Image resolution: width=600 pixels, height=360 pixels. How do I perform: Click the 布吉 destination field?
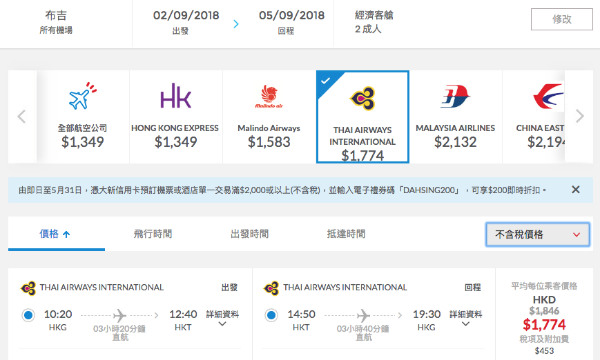point(56,22)
